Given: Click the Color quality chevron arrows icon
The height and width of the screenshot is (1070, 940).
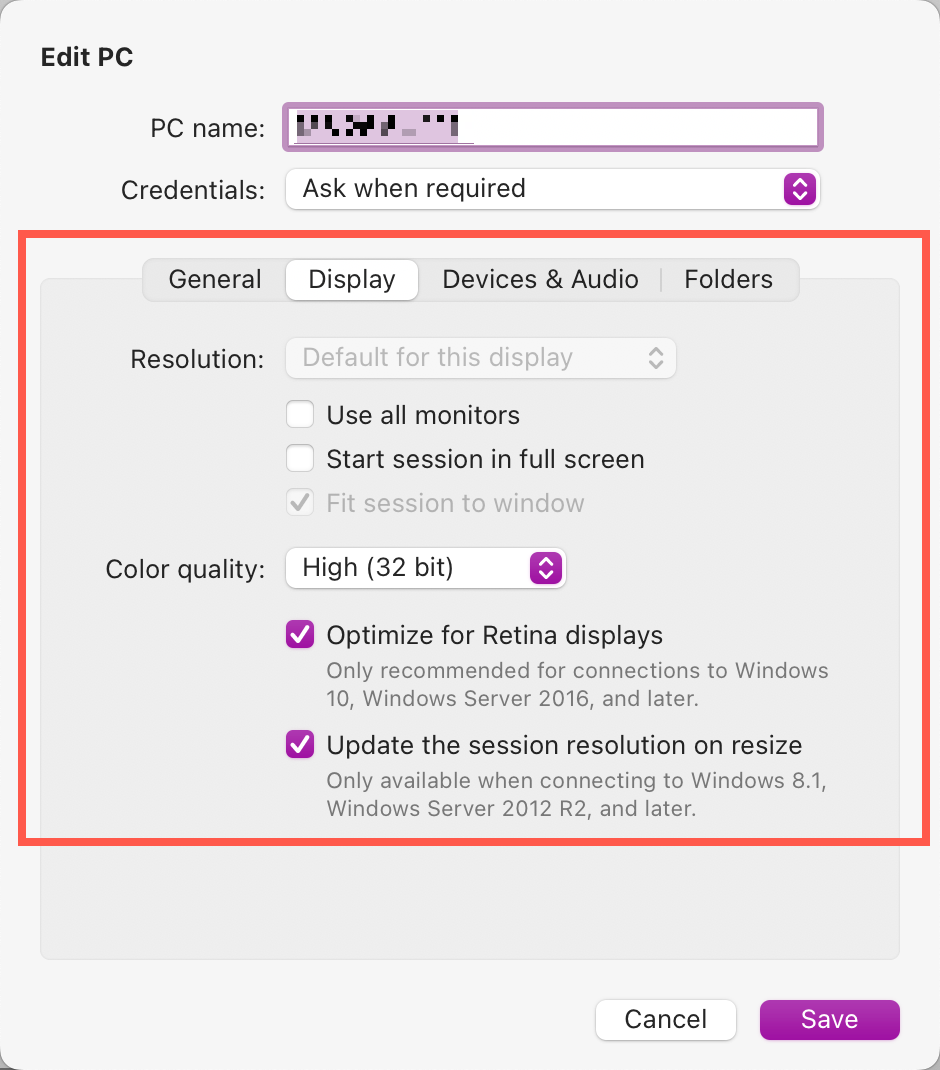Looking at the screenshot, I should click(x=545, y=568).
